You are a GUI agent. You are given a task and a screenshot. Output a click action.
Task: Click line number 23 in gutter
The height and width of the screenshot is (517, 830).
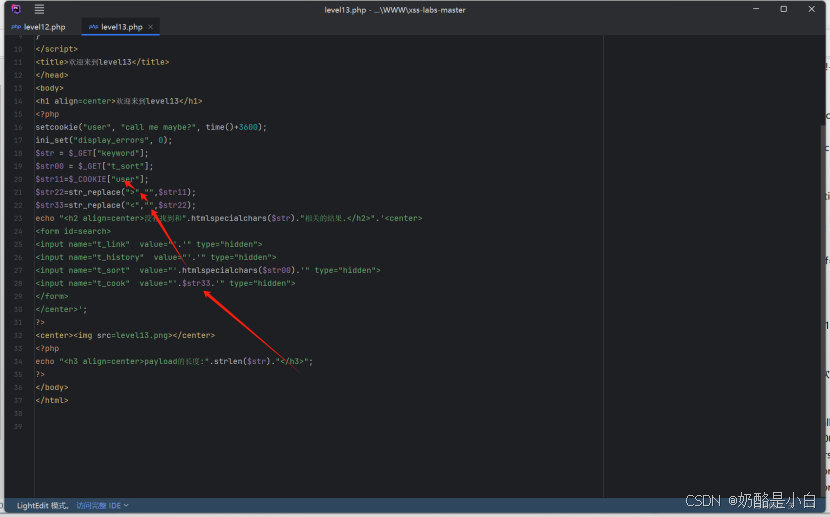[18, 219]
